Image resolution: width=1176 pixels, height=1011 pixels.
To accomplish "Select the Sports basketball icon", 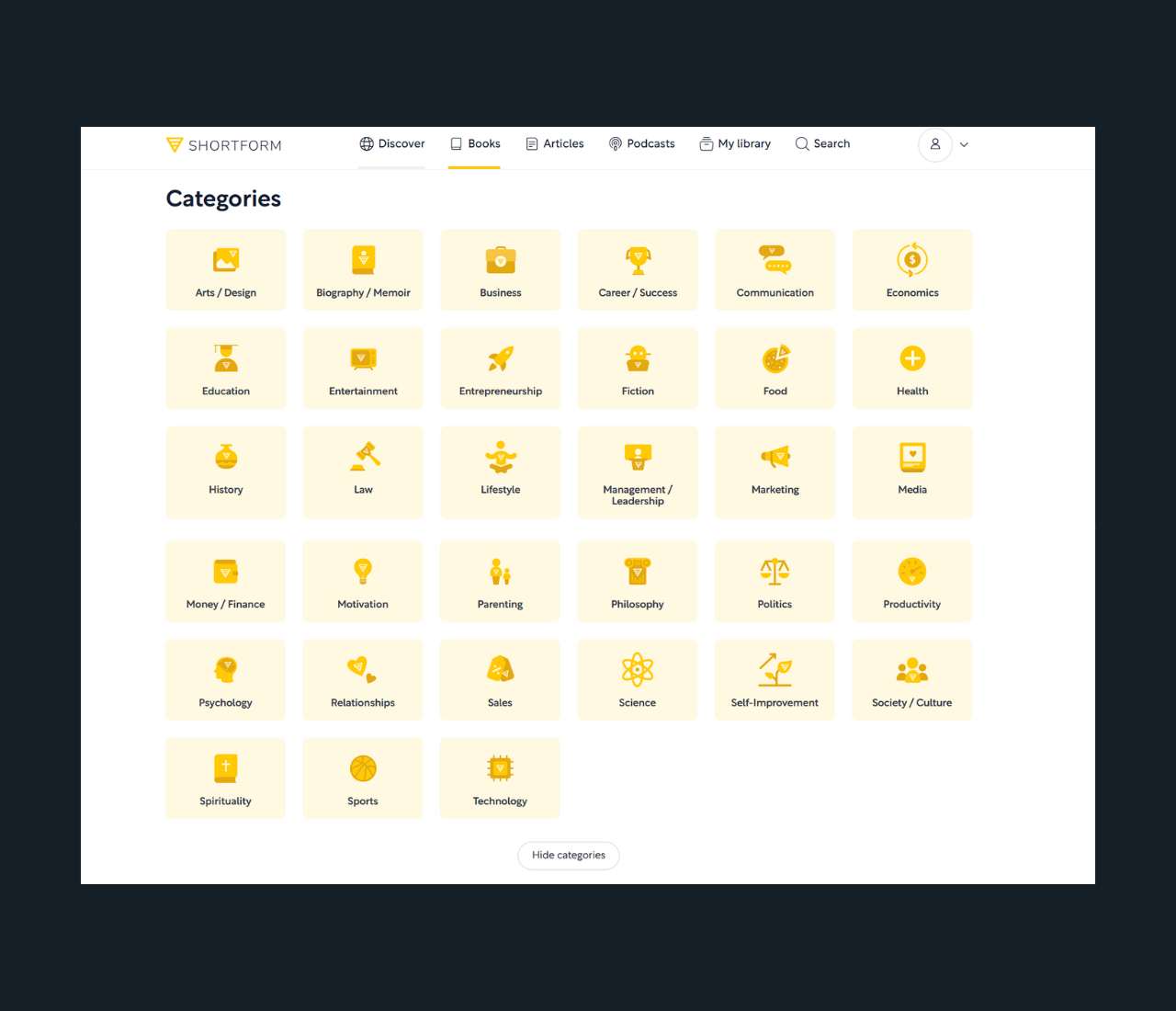I will coord(363,768).
